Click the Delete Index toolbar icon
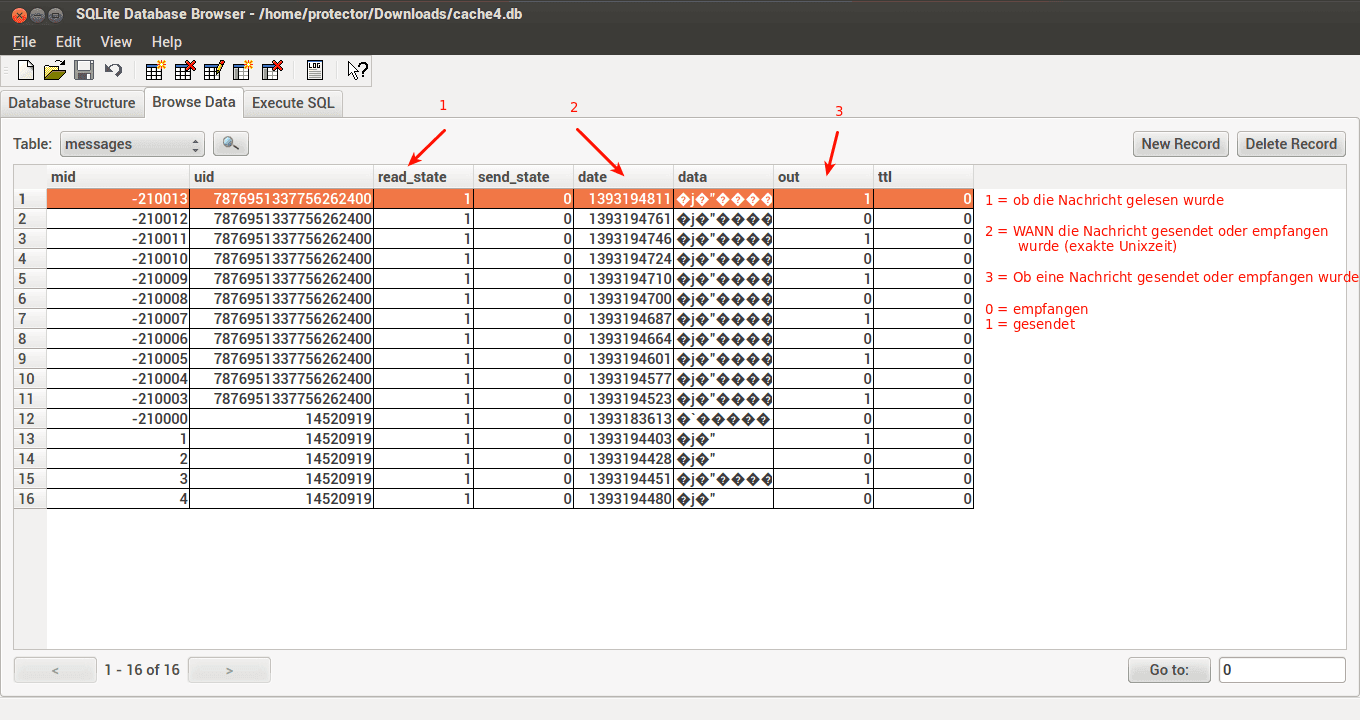The image size is (1360, 720). (272, 70)
